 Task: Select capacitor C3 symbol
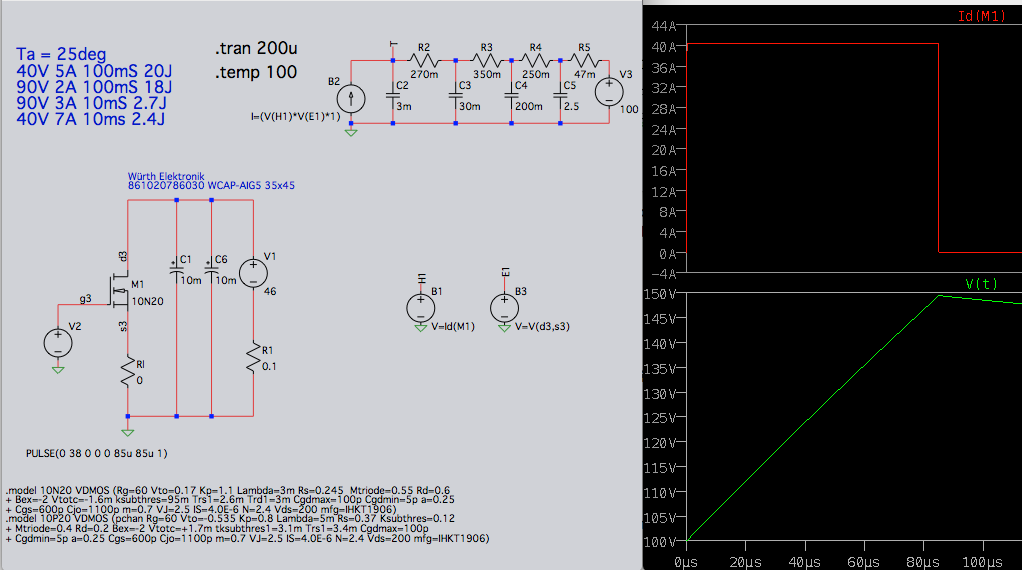coord(455,95)
